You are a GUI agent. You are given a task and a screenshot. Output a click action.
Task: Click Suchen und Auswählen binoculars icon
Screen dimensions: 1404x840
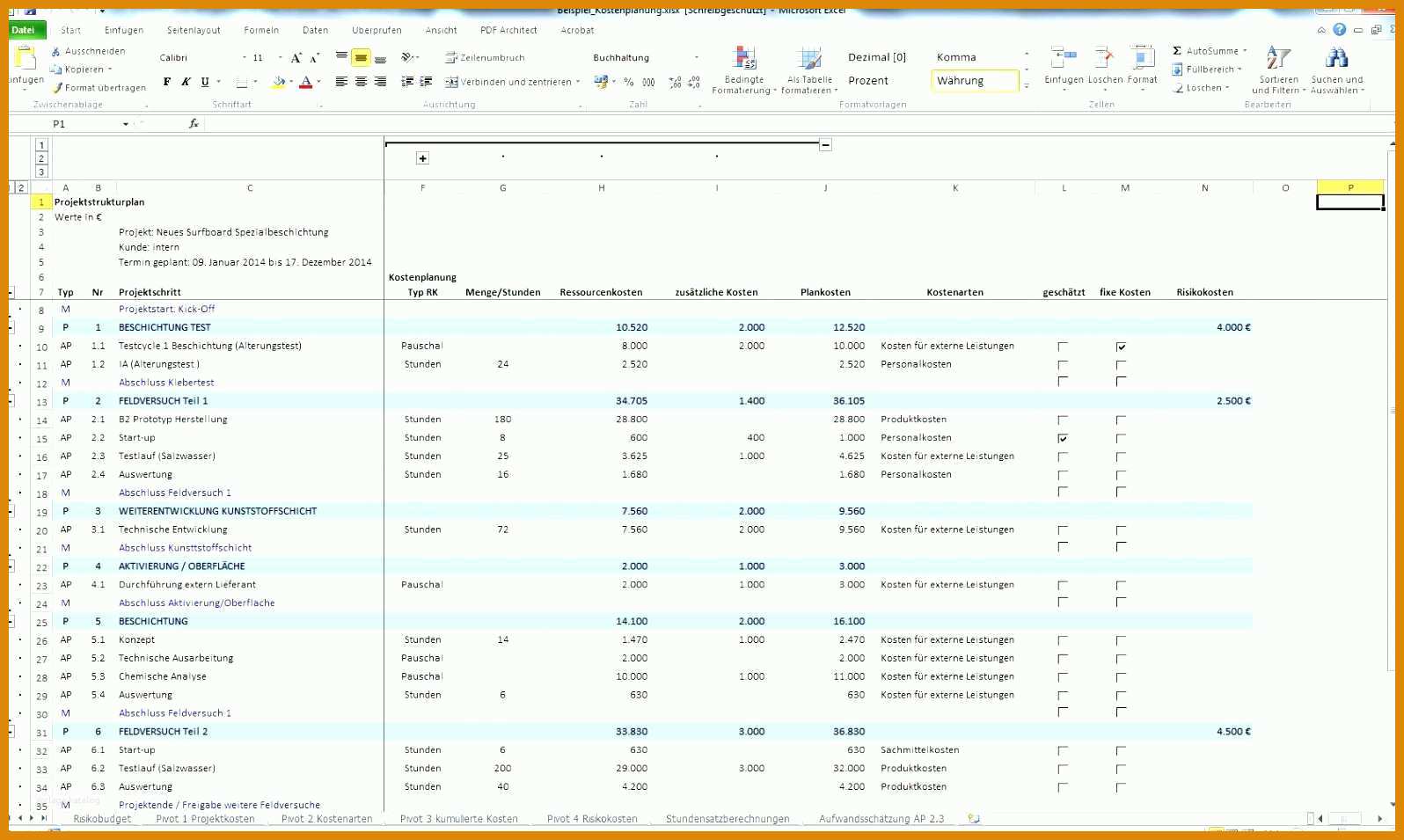(1337, 58)
